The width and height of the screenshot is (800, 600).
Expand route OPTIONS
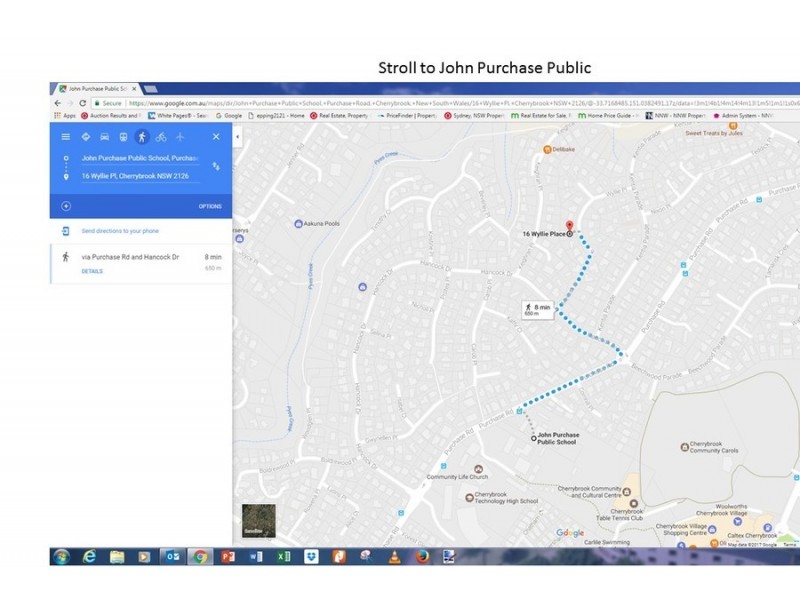210,206
